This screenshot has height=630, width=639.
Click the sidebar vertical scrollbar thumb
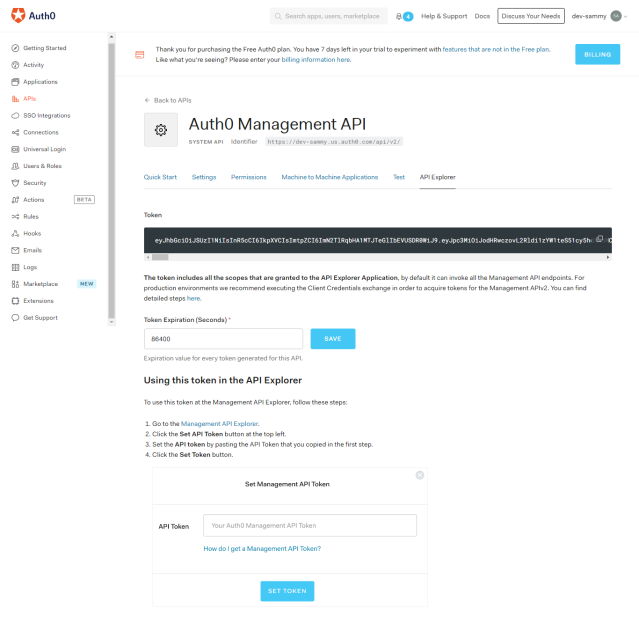[x=111, y=181]
